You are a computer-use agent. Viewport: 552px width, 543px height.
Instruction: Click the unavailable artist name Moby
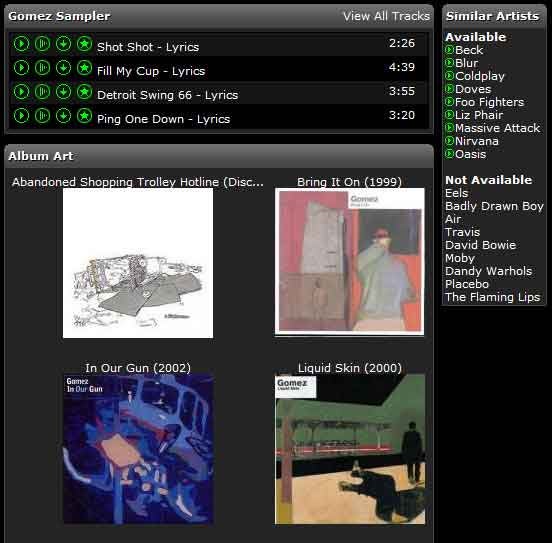[x=460, y=258]
